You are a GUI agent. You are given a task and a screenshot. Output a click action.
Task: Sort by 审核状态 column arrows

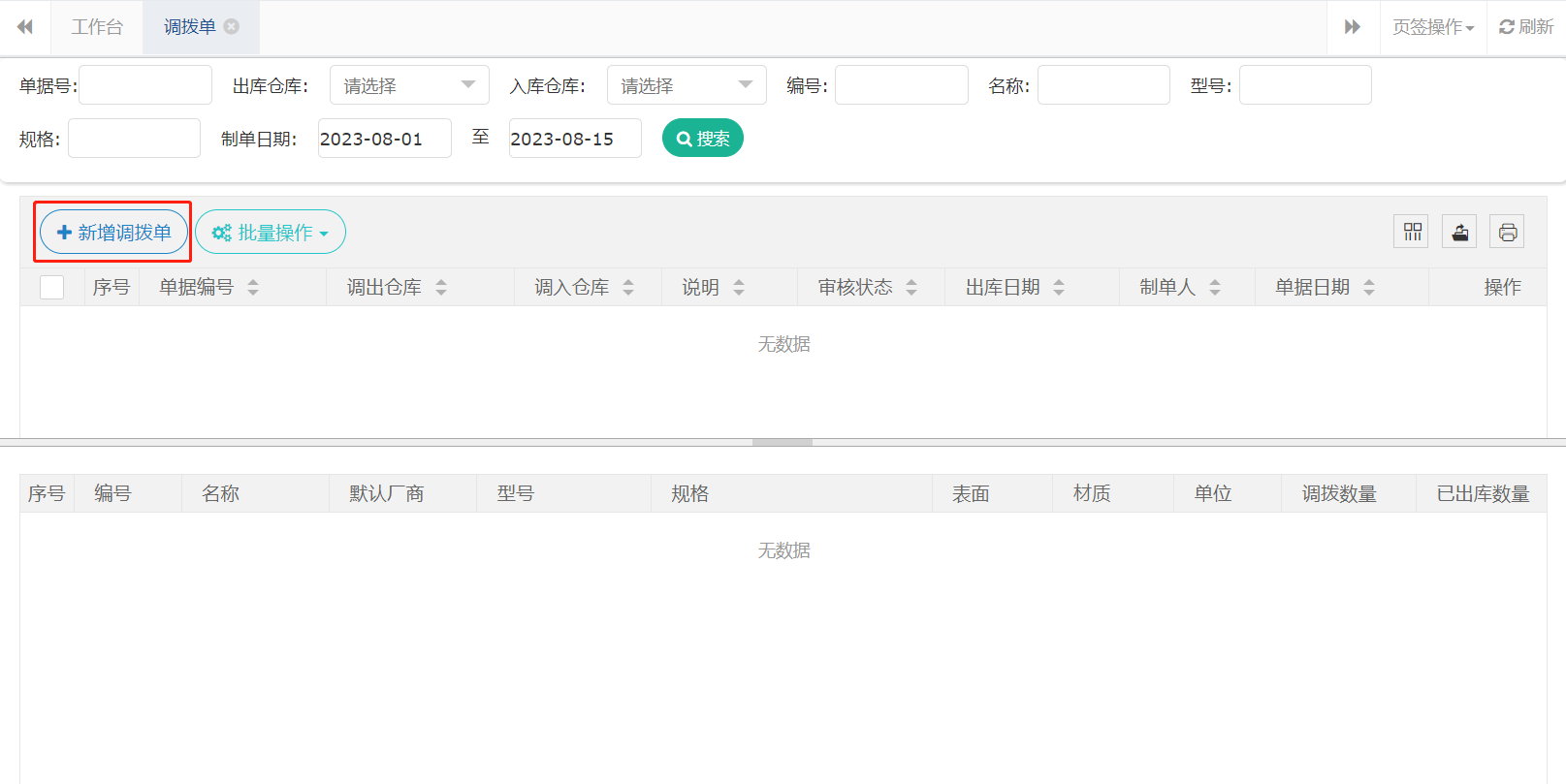pos(911,288)
